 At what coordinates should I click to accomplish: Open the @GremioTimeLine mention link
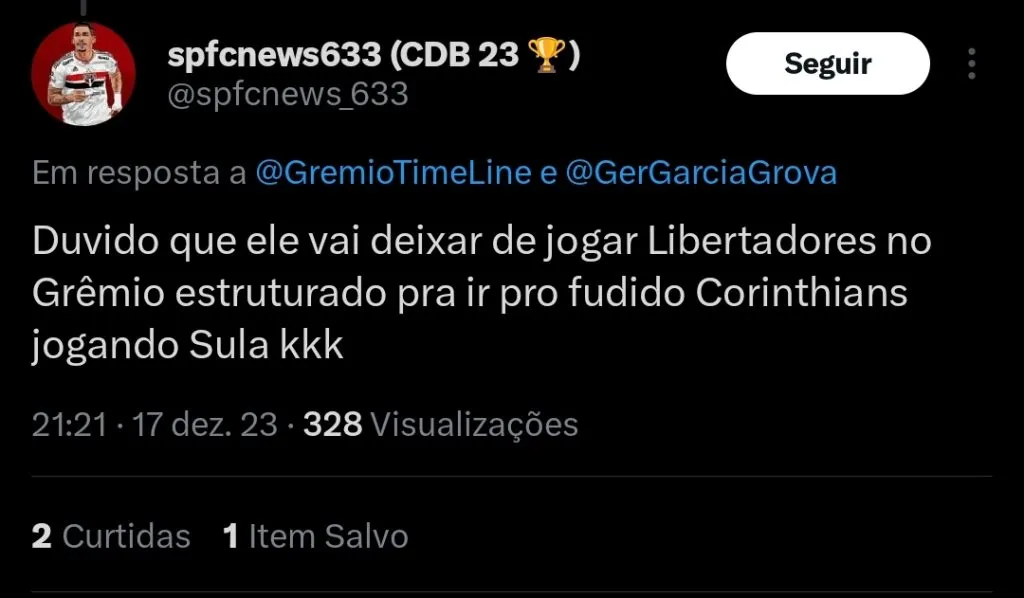(x=393, y=173)
